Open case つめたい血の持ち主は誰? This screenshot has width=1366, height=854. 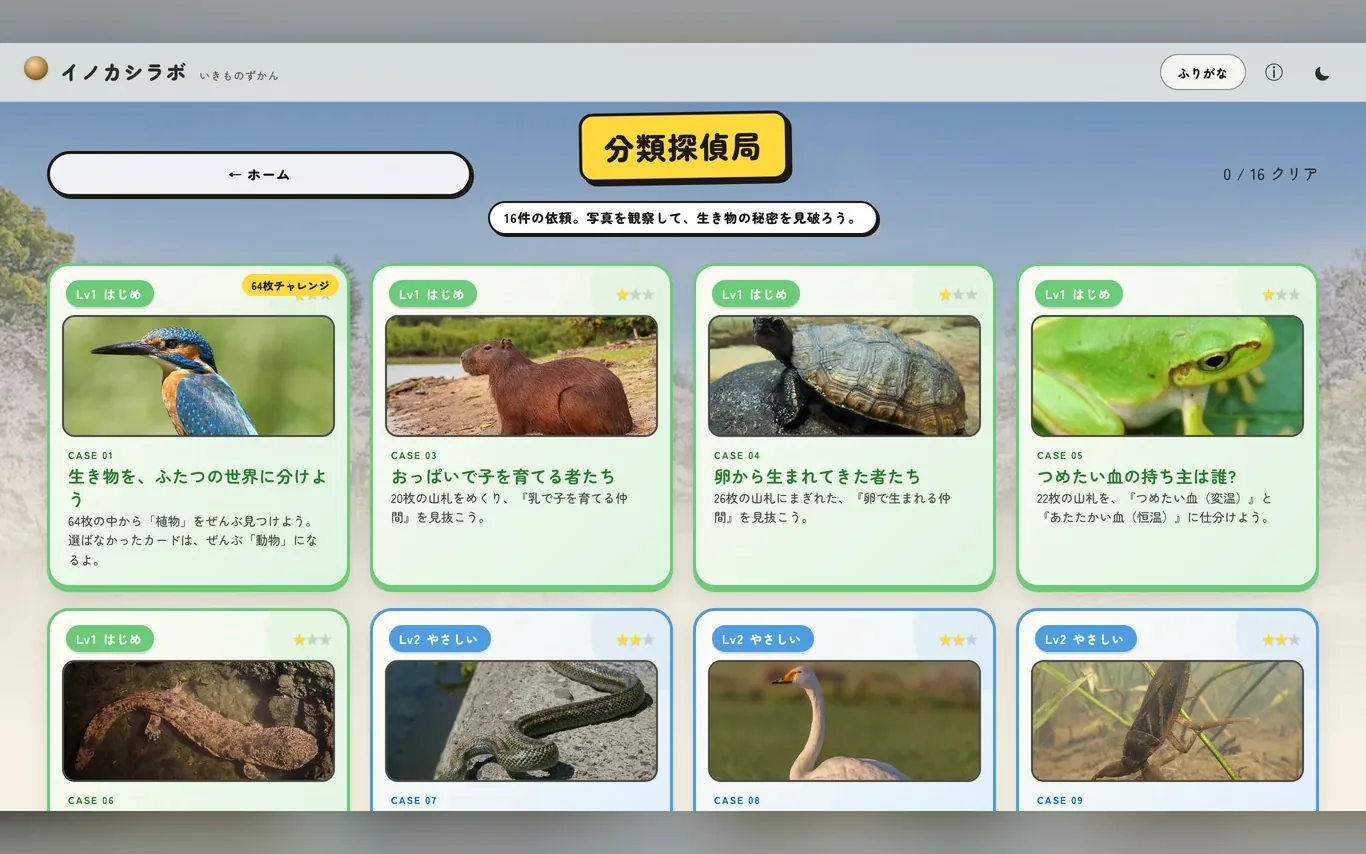(1137, 476)
